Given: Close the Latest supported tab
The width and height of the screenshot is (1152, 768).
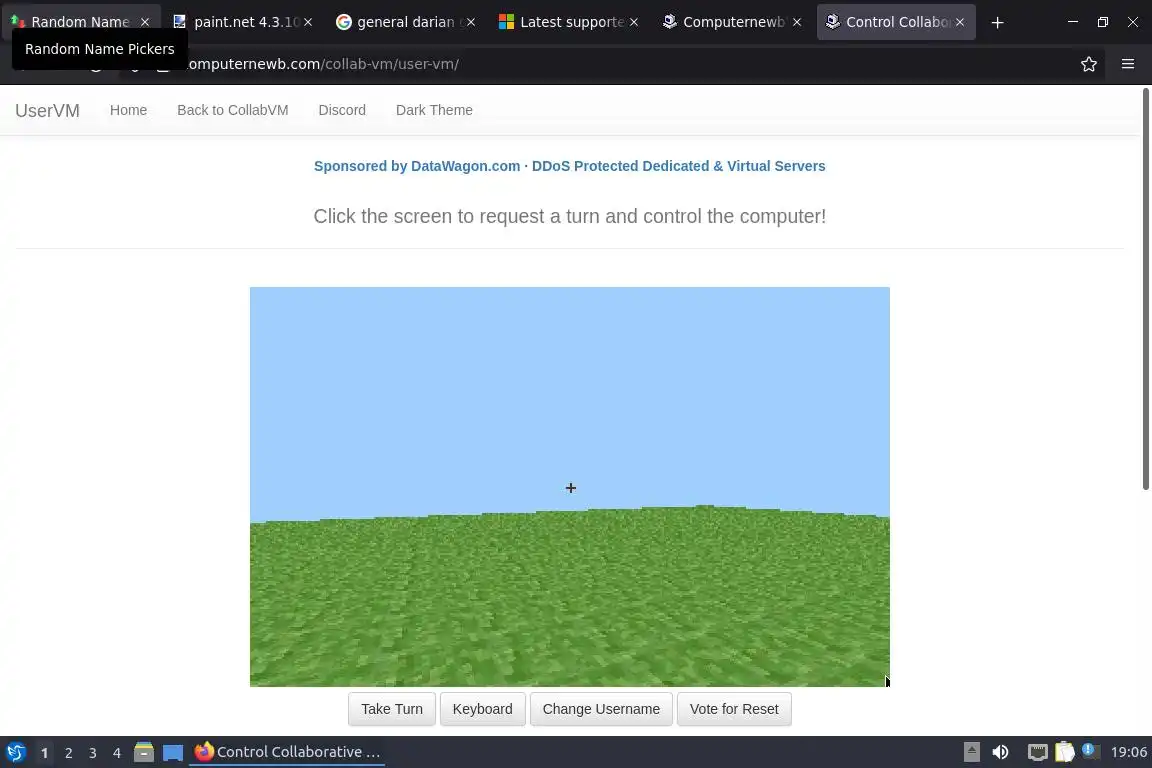Looking at the screenshot, I should (x=634, y=22).
